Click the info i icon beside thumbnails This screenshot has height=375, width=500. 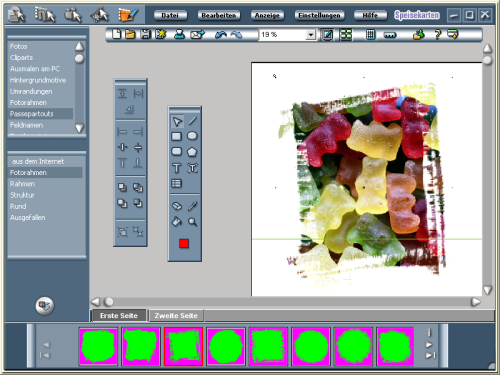(429, 332)
